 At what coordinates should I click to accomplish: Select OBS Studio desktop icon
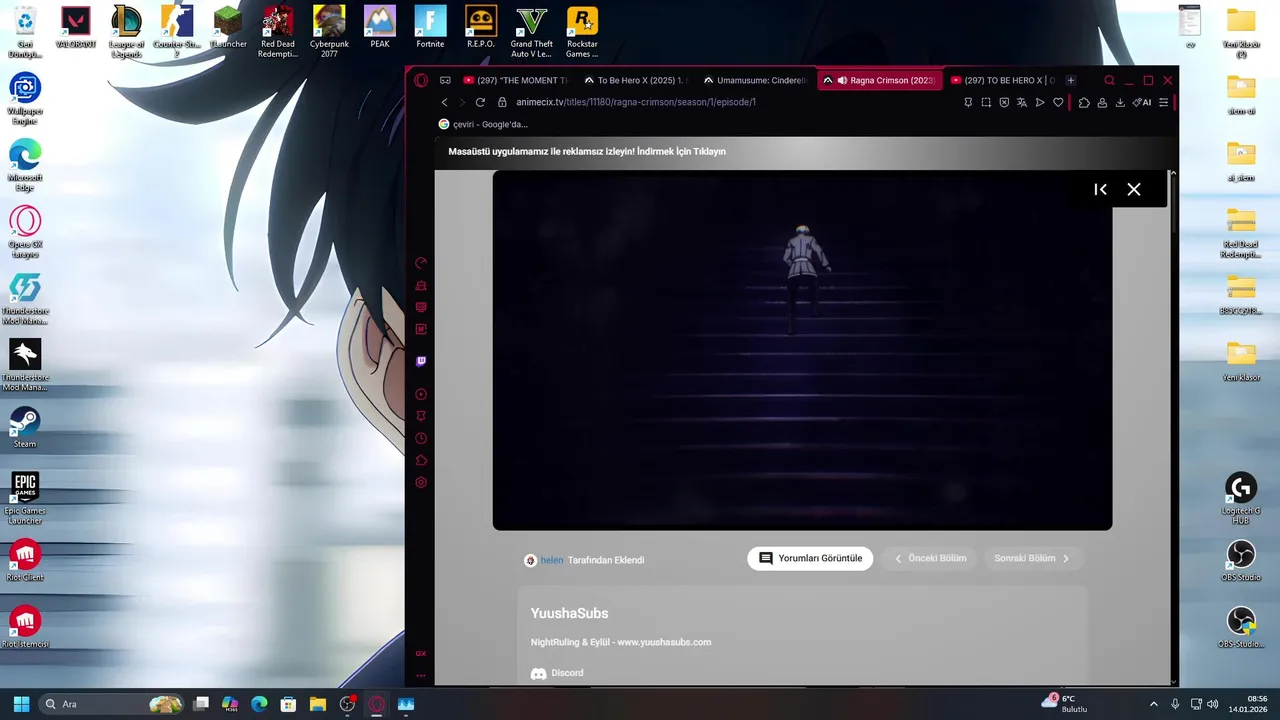pyautogui.click(x=1241, y=562)
